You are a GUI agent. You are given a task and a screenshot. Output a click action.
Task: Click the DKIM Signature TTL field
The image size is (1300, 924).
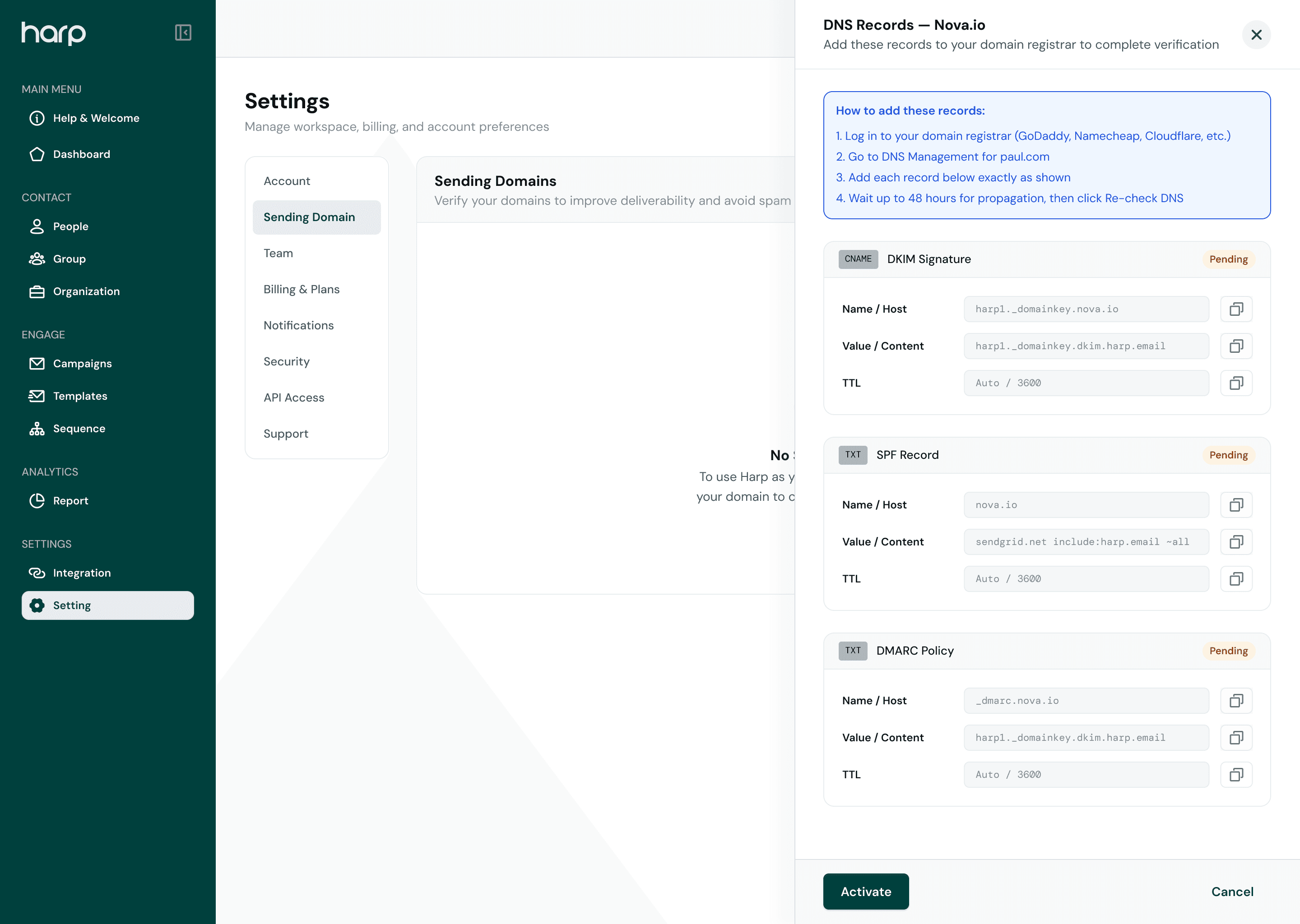tap(1086, 383)
